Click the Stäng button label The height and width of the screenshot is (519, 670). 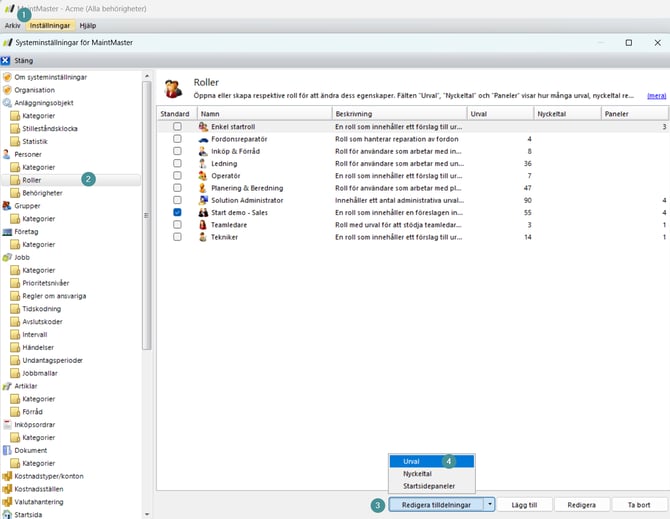pyautogui.click(x=24, y=61)
